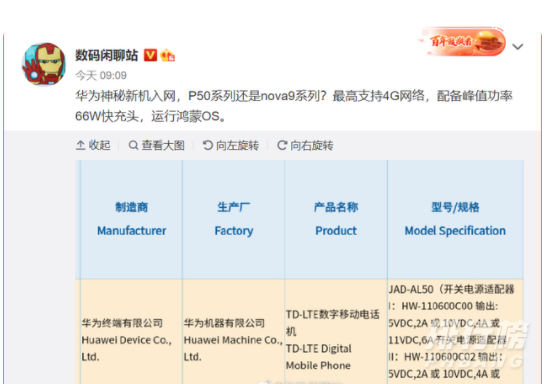Screen dimensions: 545x384
Task: Click the crown membership badge icon
Action: click(168, 55)
